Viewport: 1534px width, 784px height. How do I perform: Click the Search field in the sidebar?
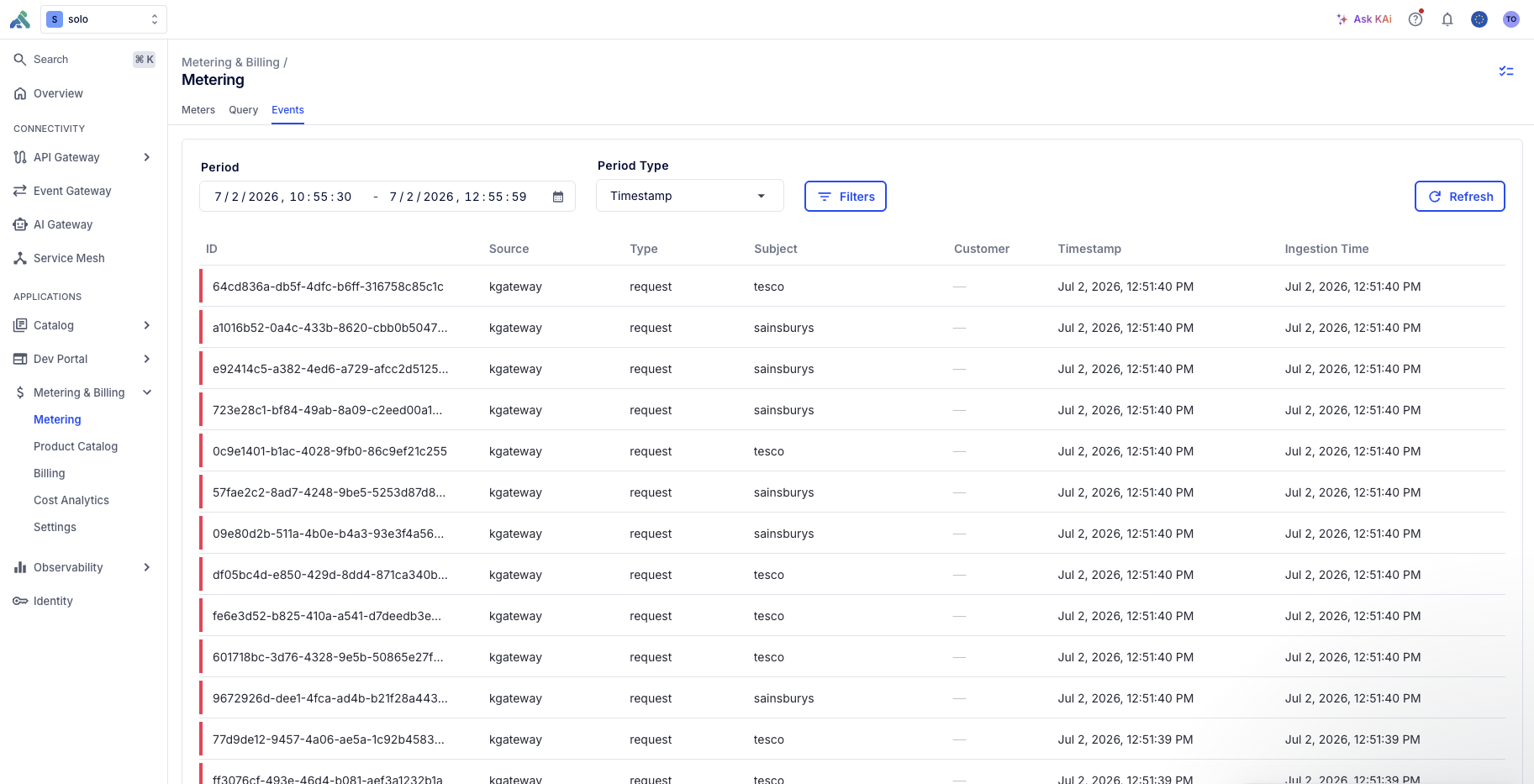pyautogui.click(x=84, y=60)
